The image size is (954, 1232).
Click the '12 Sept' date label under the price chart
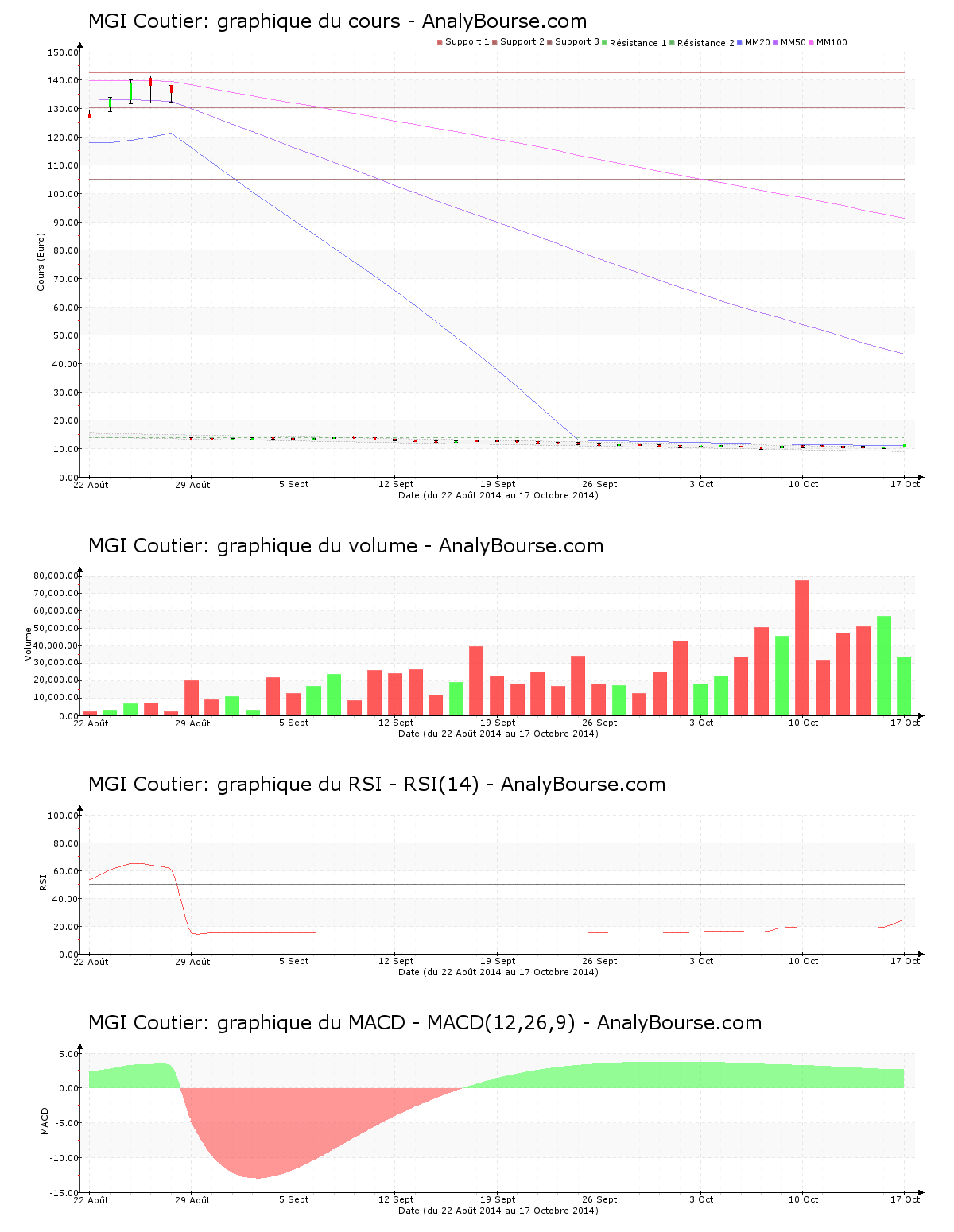pos(396,484)
